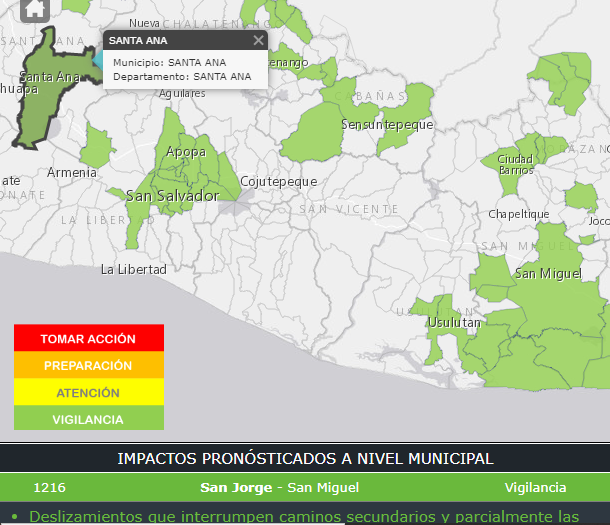Click the yellow Atención legend swatch
Image resolution: width=610 pixels, height=525 pixels.
89,393
